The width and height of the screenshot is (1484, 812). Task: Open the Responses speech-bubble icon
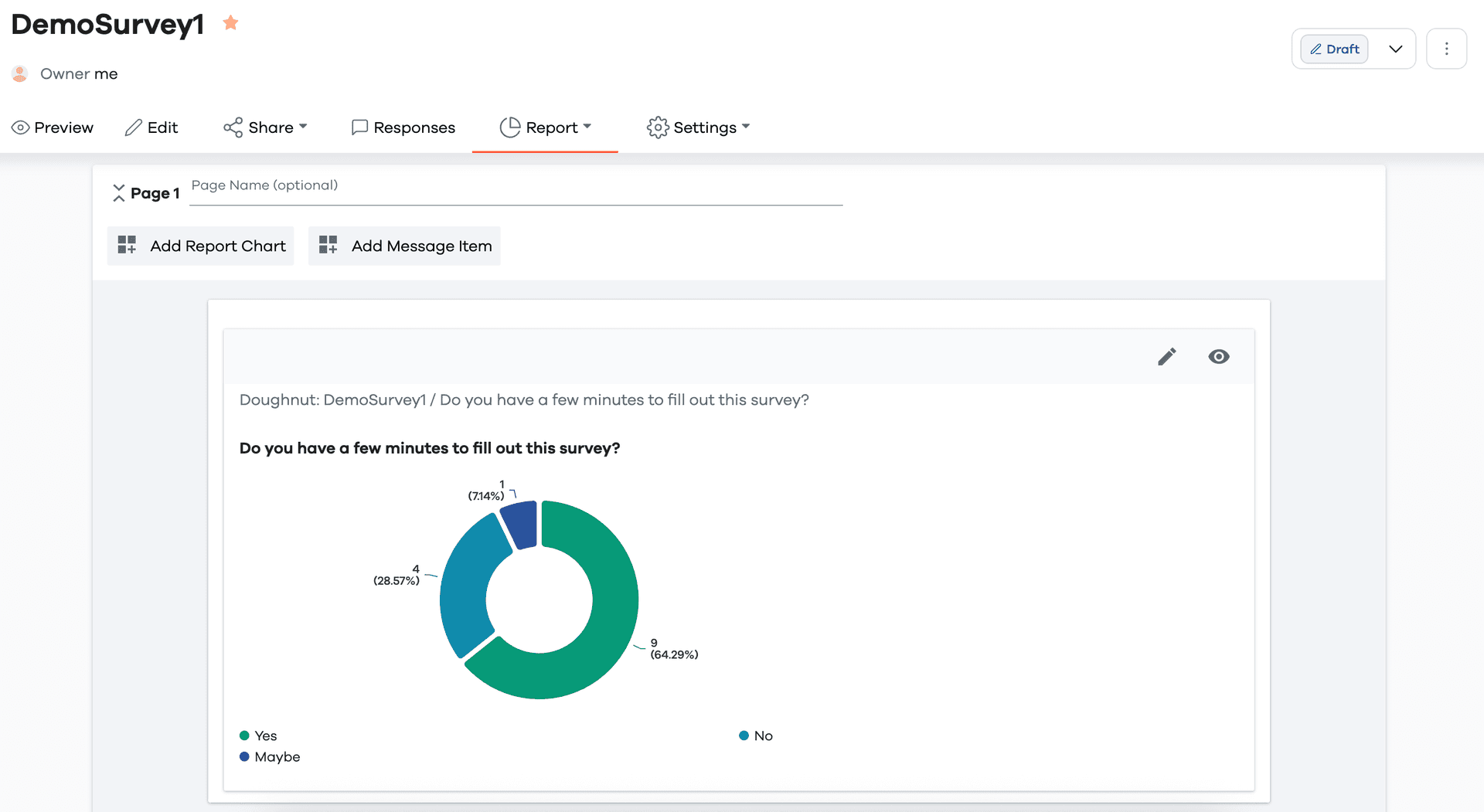click(359, 127)
